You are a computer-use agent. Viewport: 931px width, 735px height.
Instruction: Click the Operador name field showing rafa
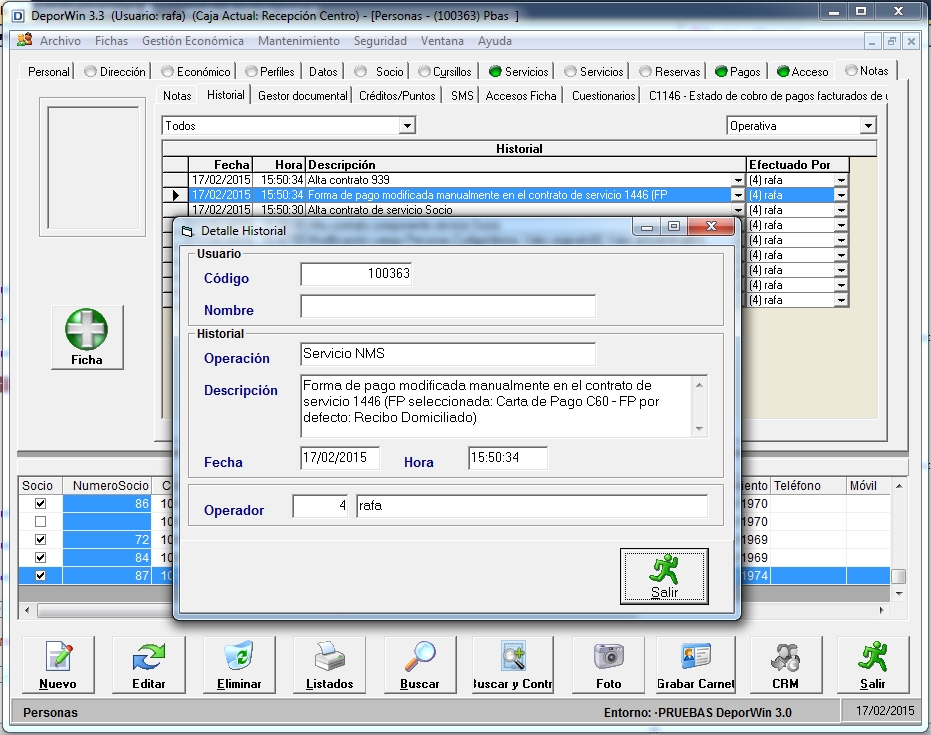click(x=532, y=506)
